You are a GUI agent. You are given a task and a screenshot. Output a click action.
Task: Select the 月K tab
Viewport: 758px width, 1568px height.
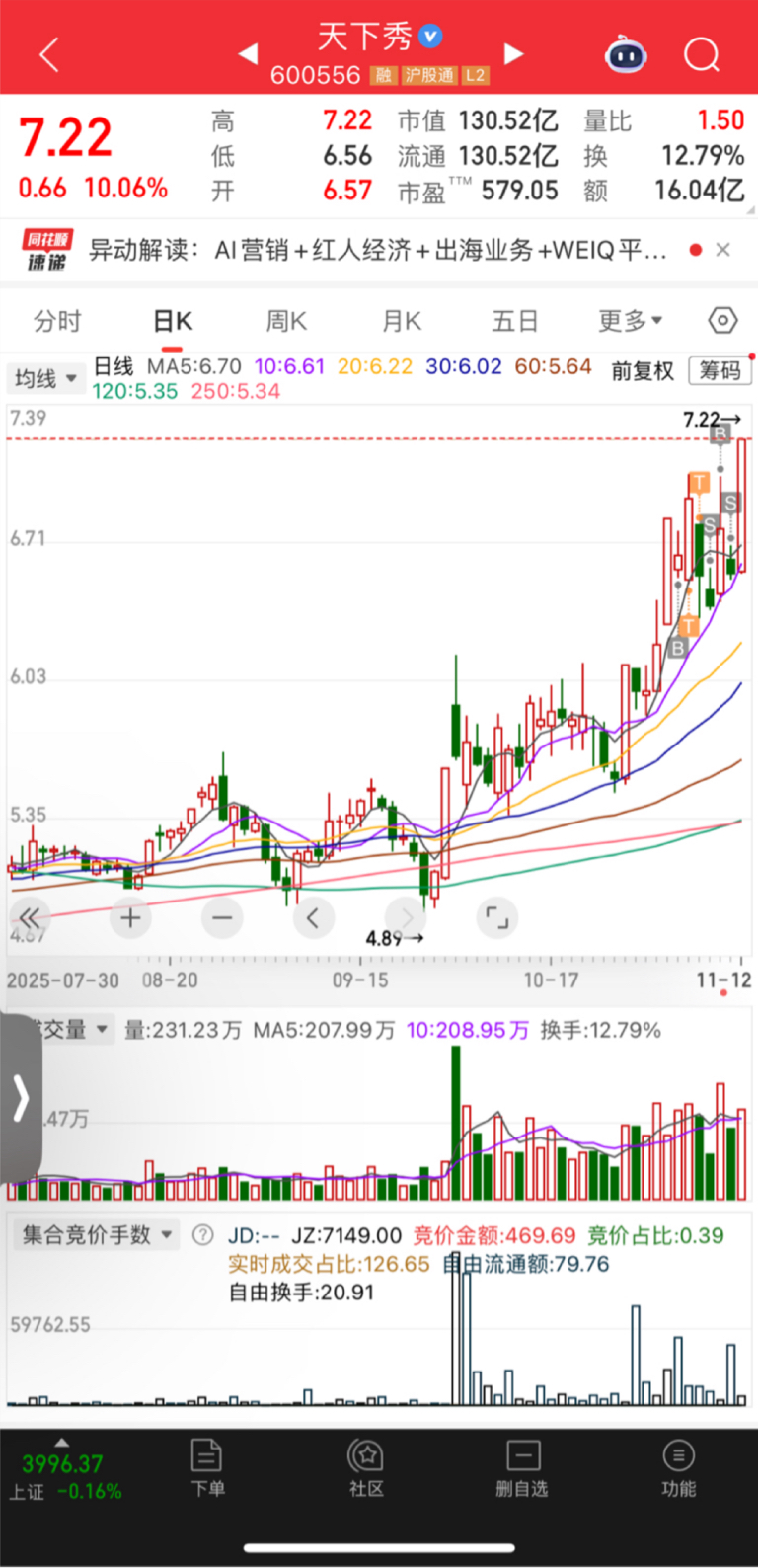tap(402, 321)
